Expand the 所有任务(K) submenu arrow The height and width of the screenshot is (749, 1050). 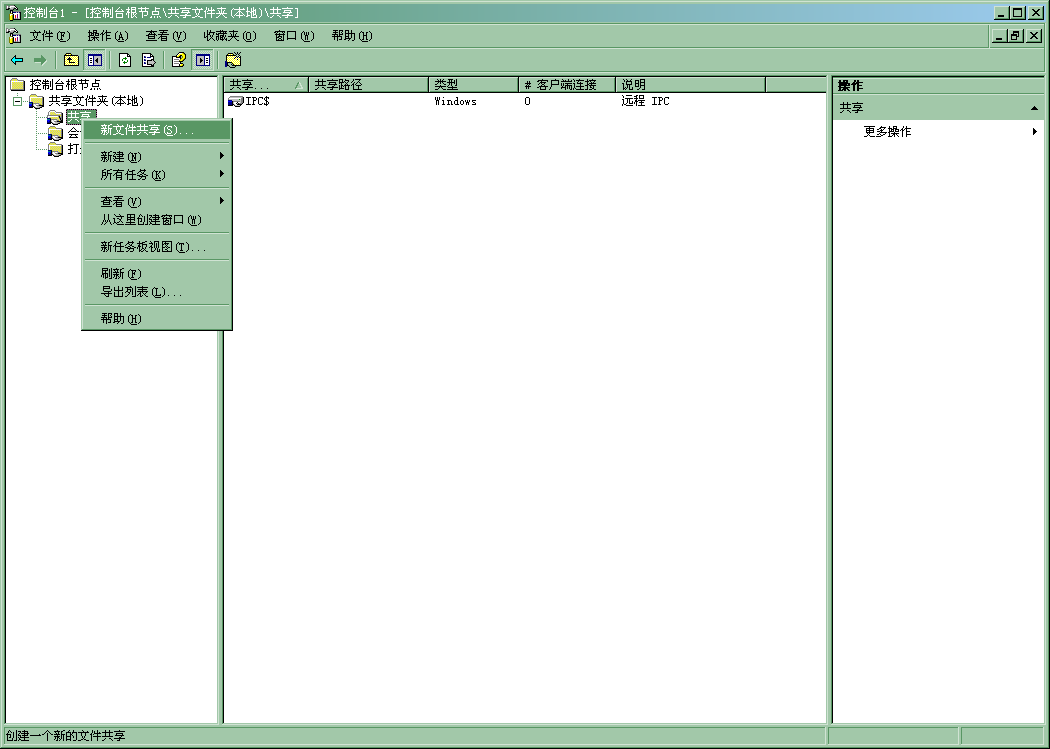point(222,174)
